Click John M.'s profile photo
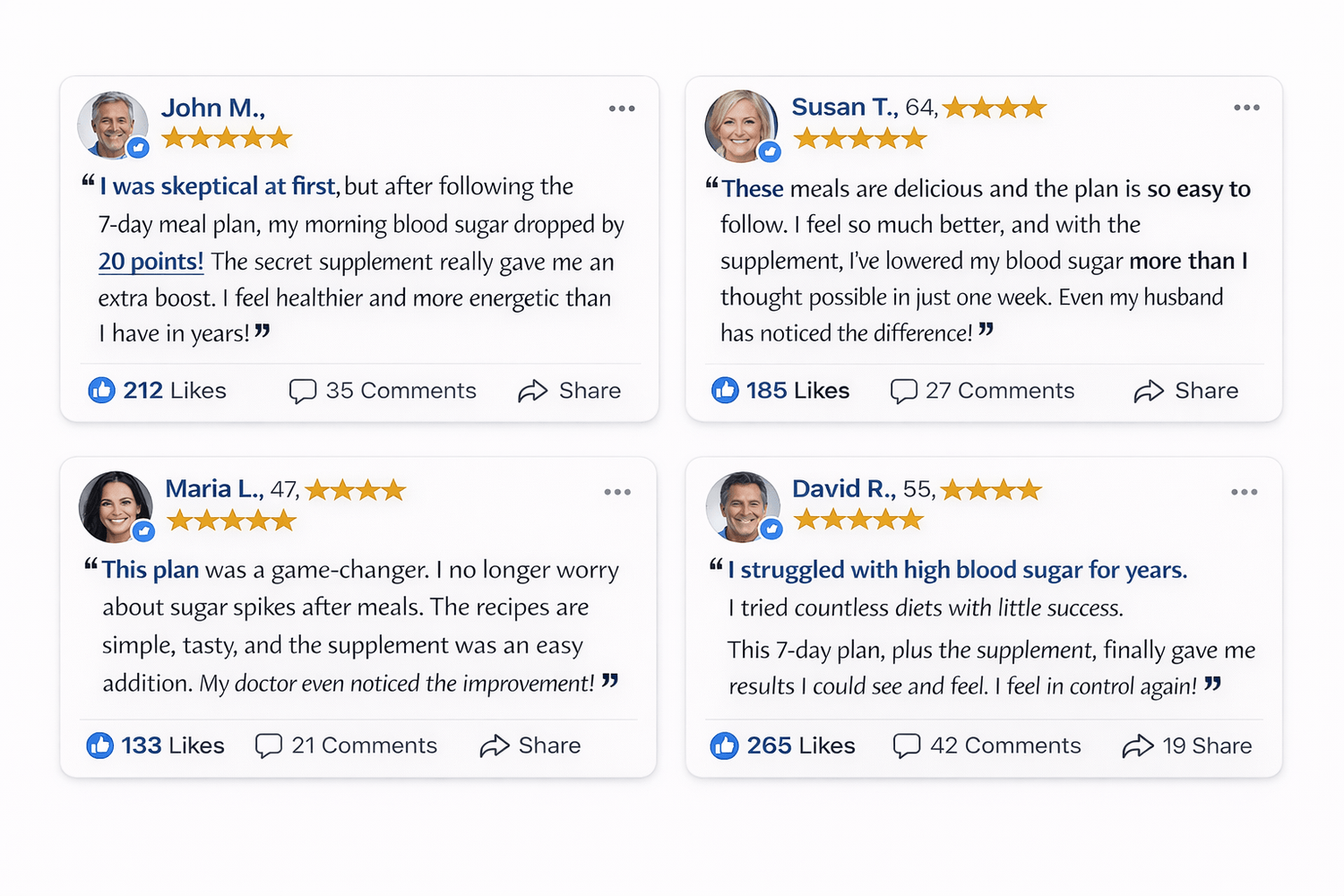Image resolution: width=1344 pixels, height=896 pixels. [x=112, y=125]
